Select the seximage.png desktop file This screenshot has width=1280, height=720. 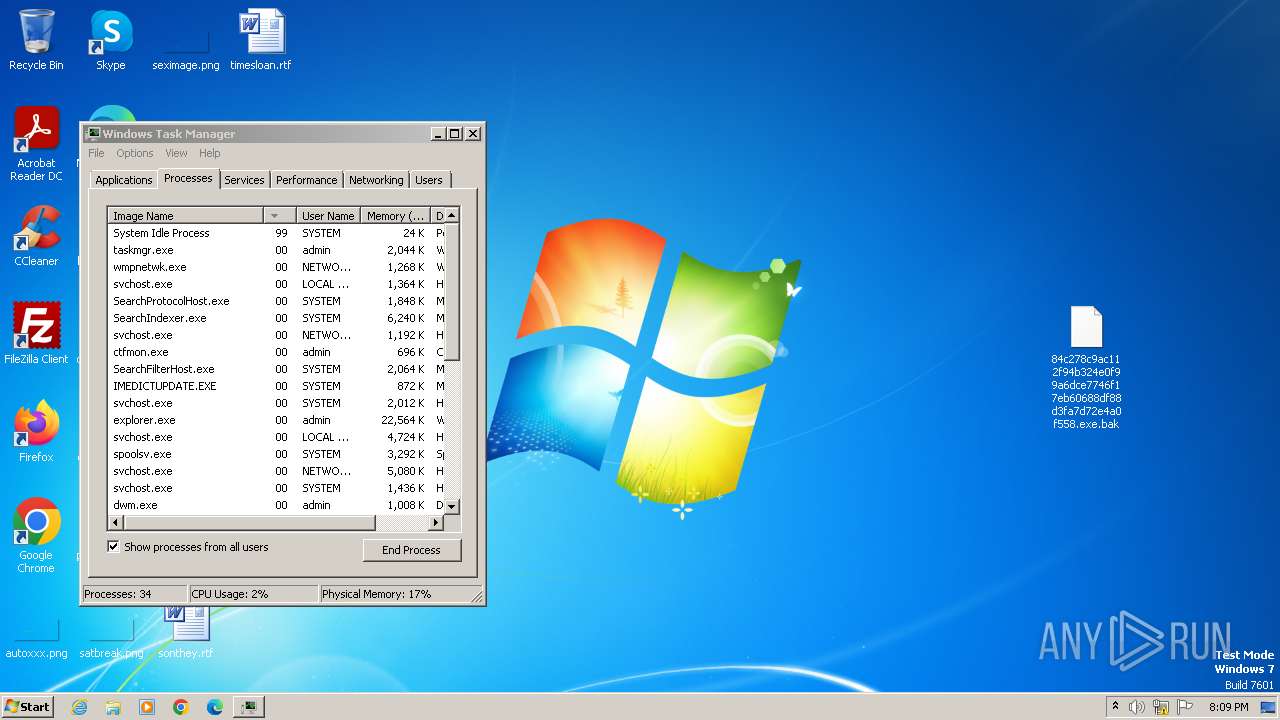click(x=186, y=48)
